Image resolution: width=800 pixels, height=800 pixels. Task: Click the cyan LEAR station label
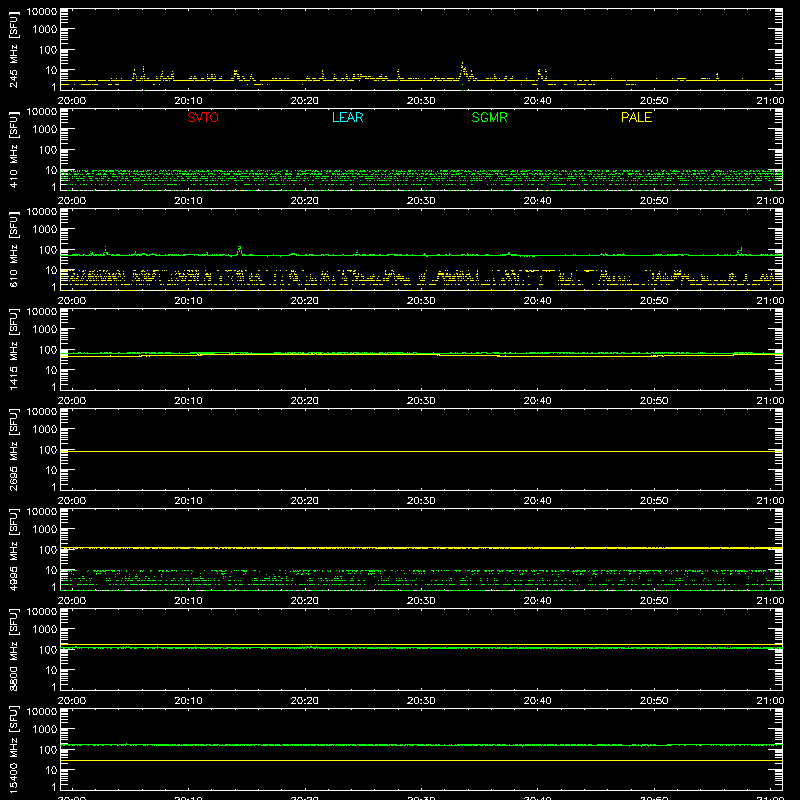coord(347,117)
